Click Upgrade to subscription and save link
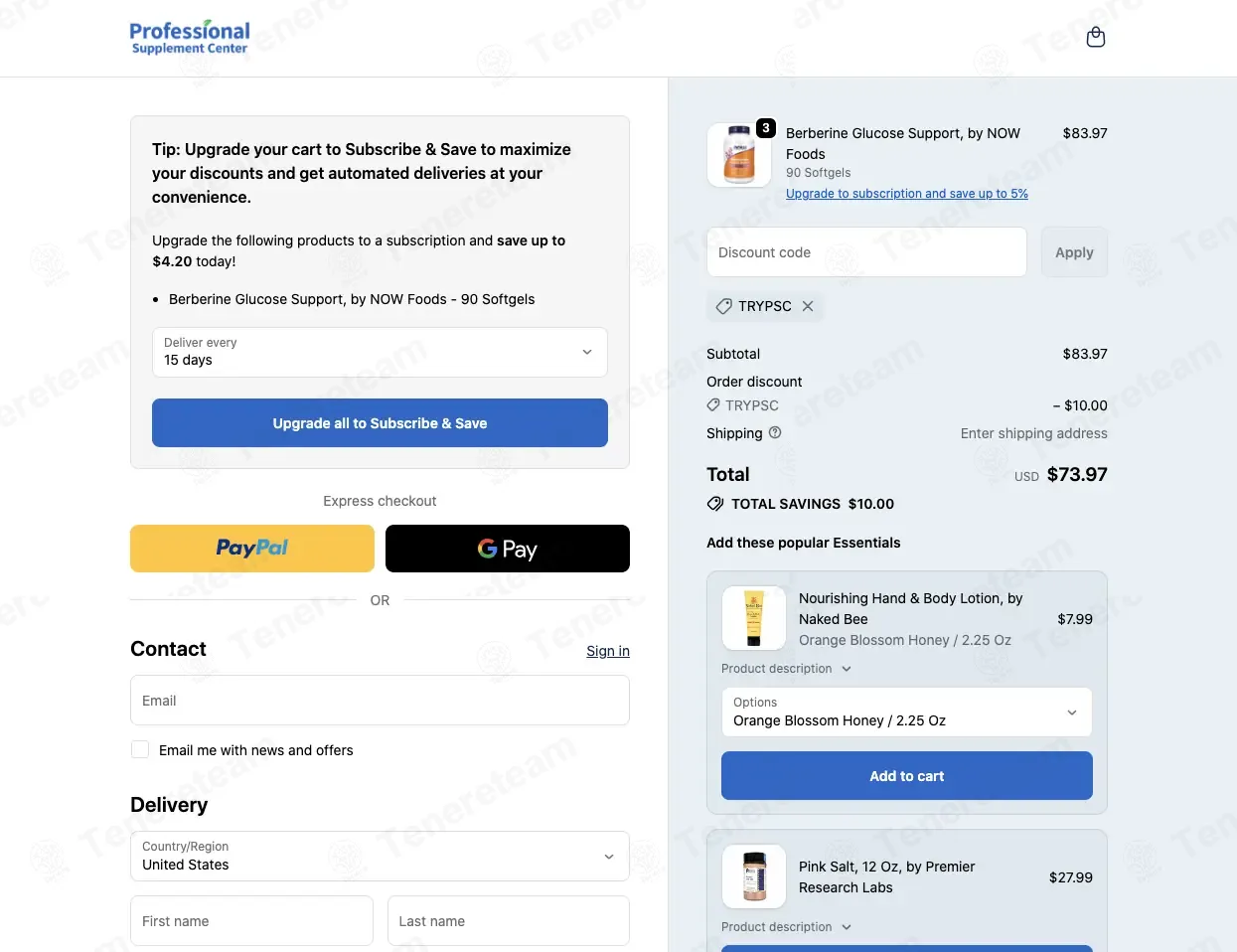Viewport: 1237px width, 952px height. (907, 194)
